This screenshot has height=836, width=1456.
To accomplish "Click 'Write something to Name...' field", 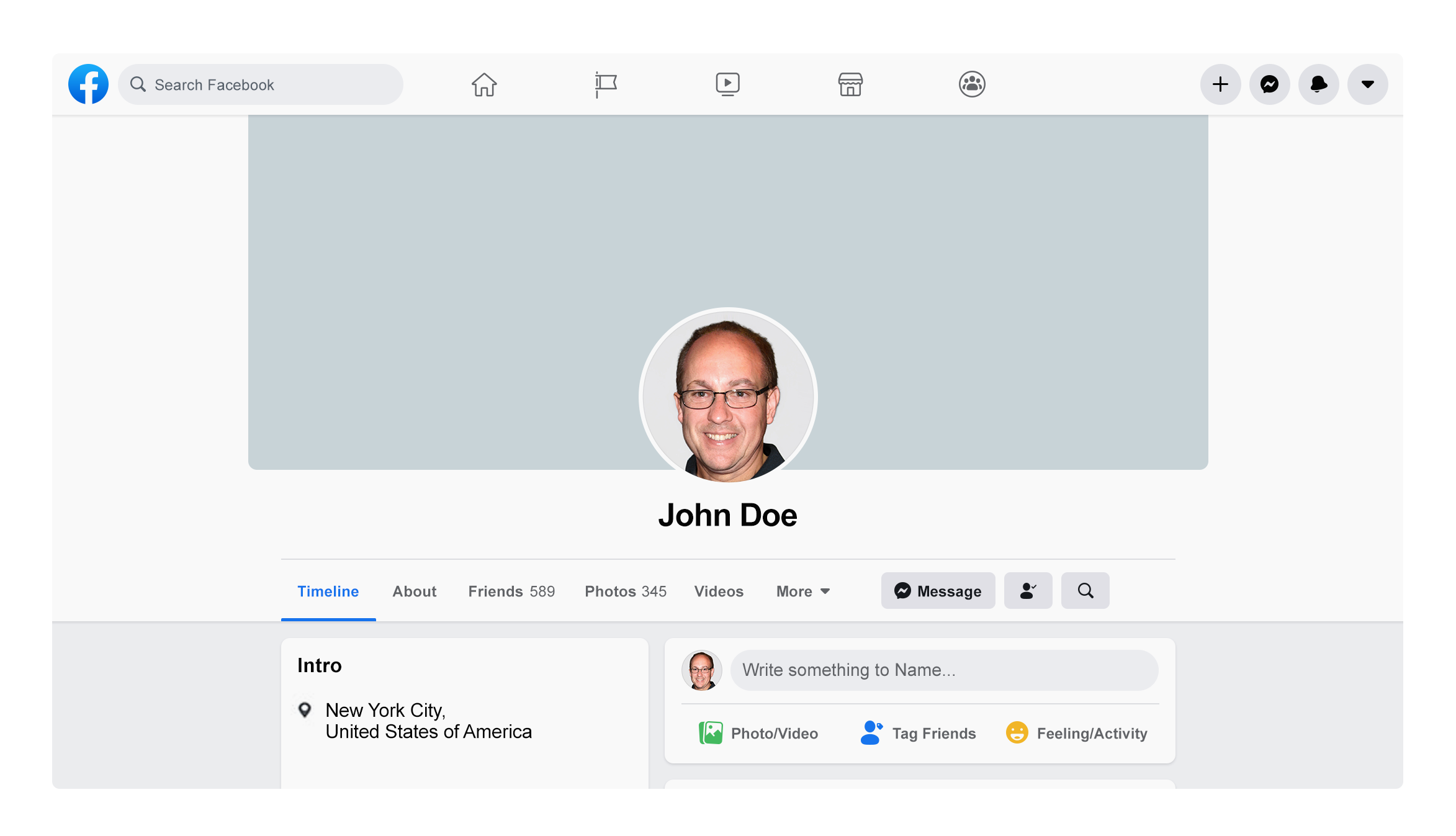I will (944, 670).
